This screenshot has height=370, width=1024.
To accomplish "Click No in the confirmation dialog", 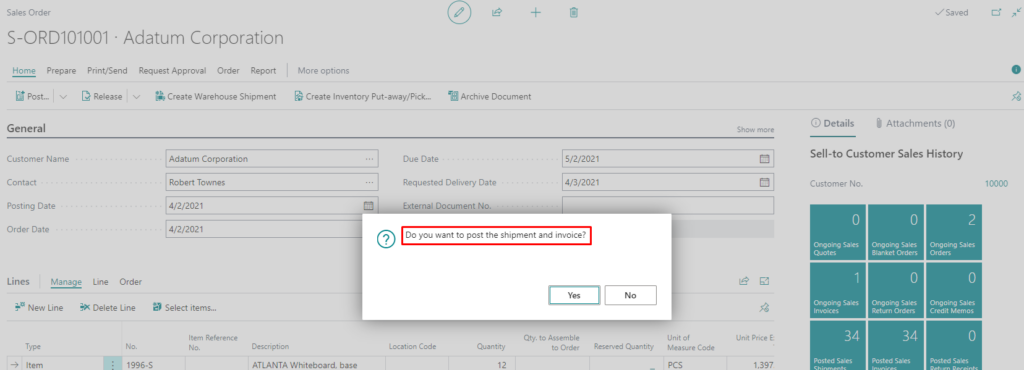I will pos(630,295).
